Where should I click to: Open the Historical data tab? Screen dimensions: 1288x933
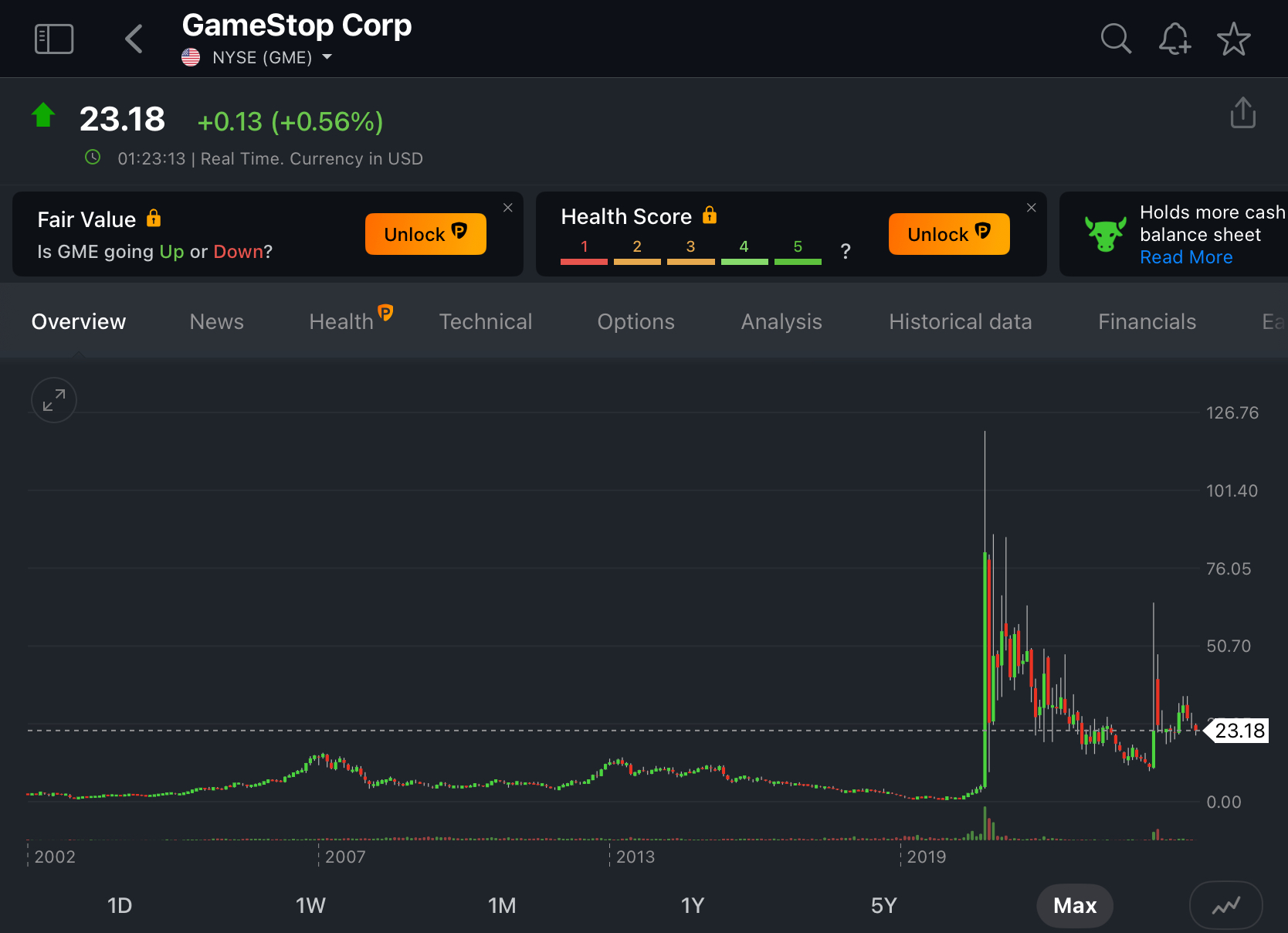coord(960,322)
